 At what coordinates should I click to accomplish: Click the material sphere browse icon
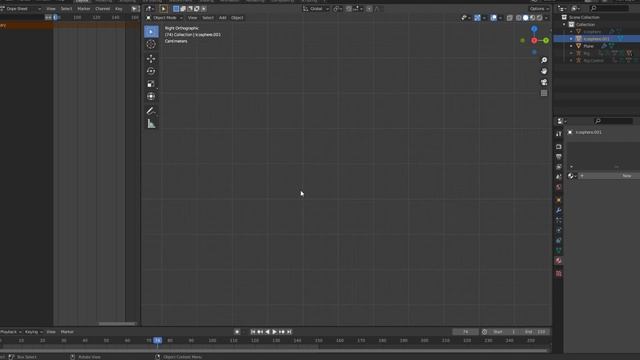coord(571,176)
